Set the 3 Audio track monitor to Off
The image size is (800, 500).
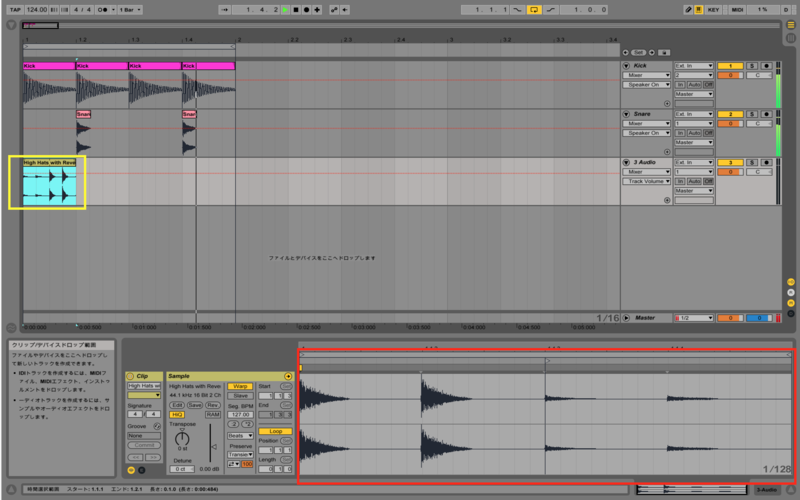708,181
